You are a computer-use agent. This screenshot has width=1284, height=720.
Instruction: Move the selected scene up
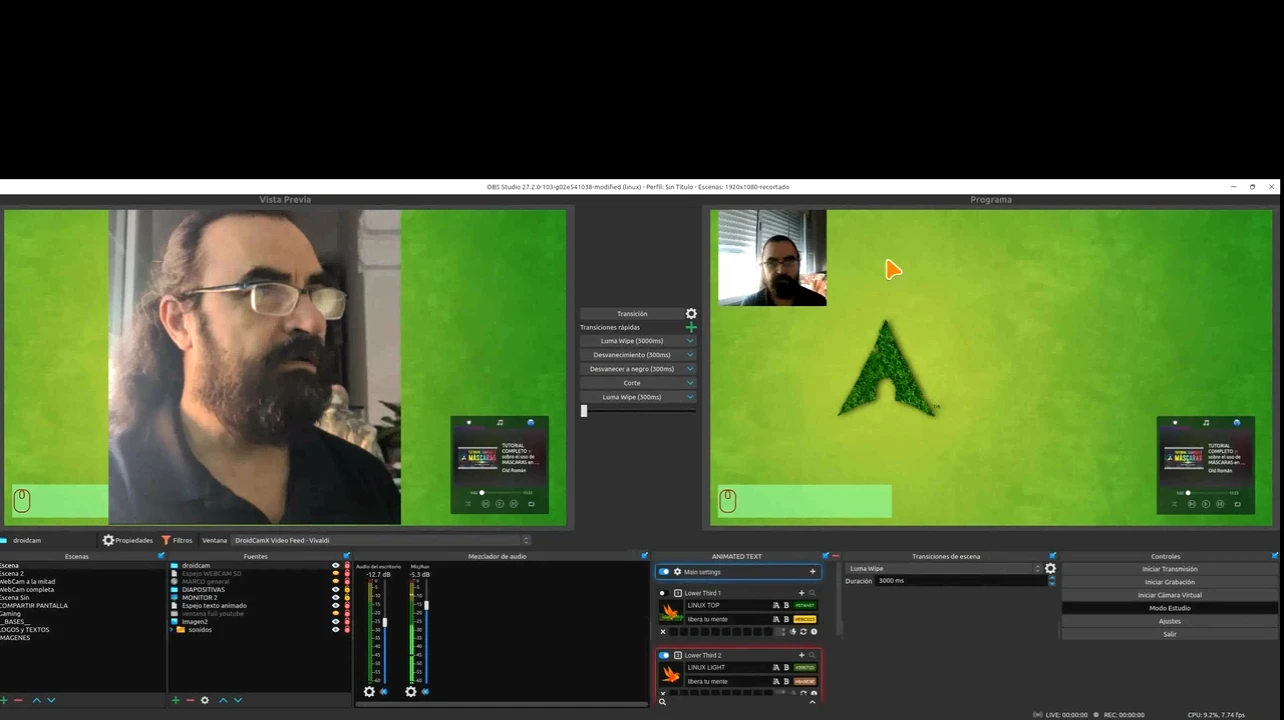[37, 700]
